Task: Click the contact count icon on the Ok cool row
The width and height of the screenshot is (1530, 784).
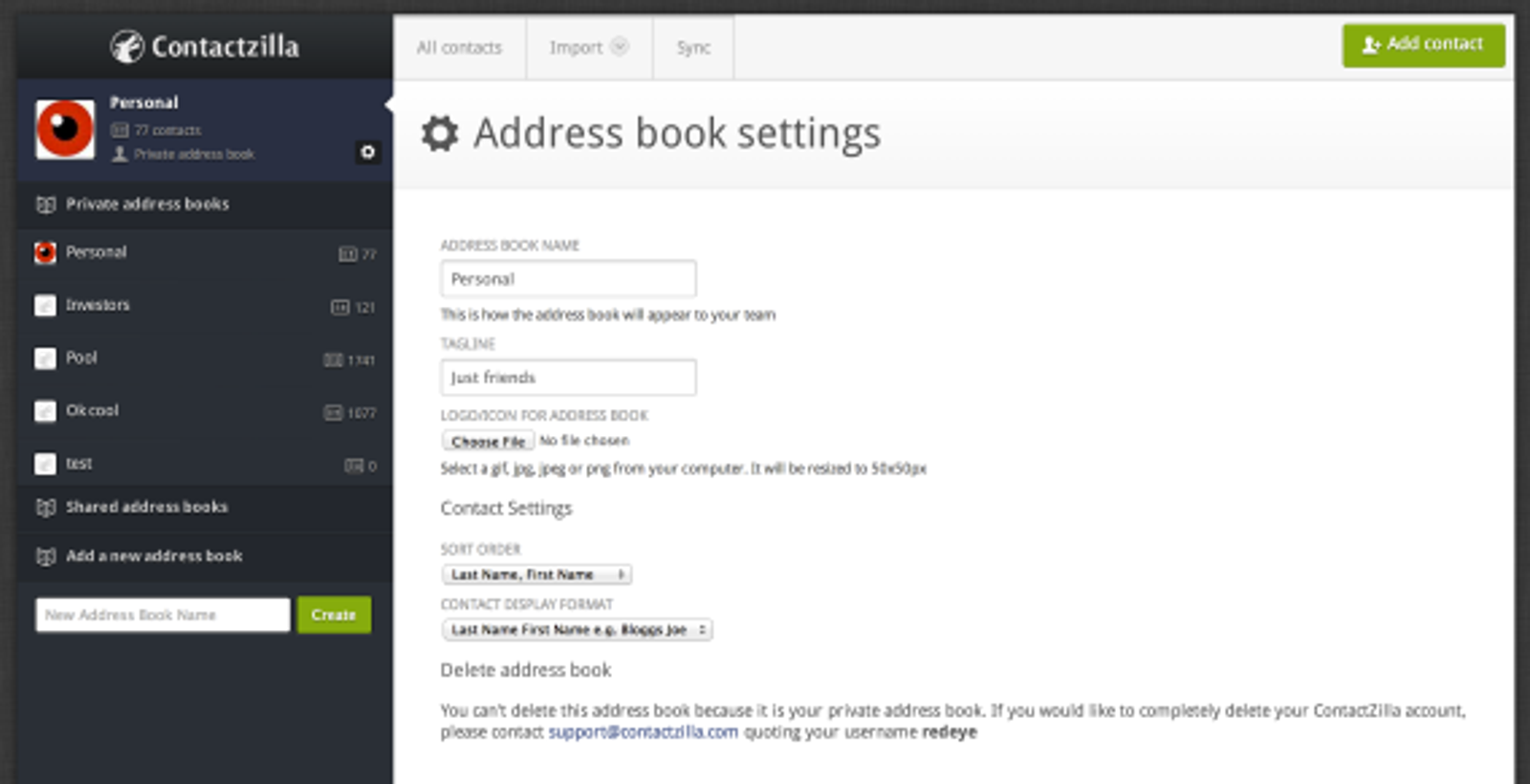Action: [334, 413]
